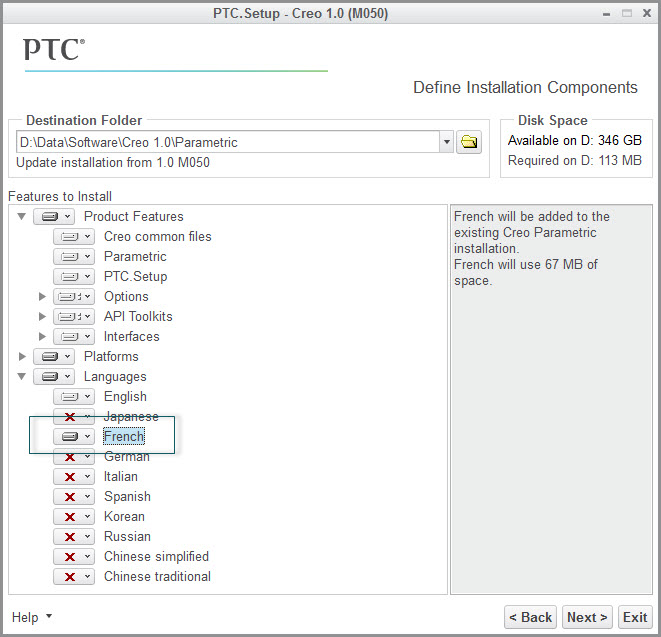Click the Exit button

click(635, 617)
